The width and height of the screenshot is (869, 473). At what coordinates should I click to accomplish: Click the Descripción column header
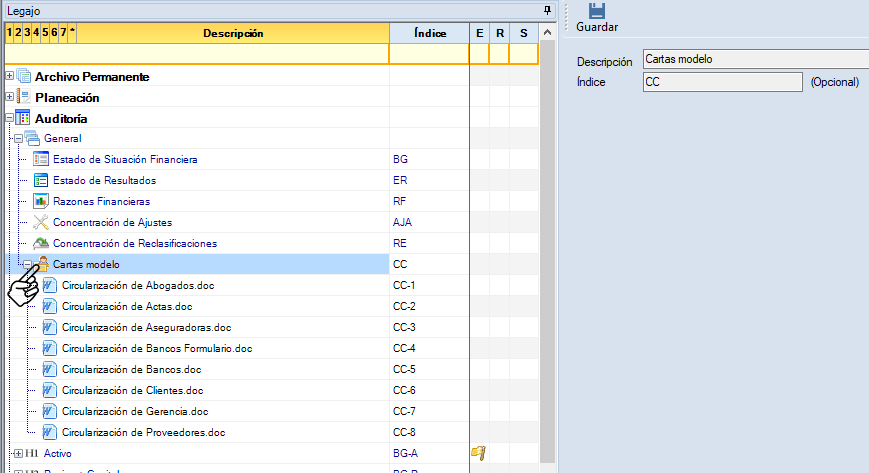(x=232, y=34)
